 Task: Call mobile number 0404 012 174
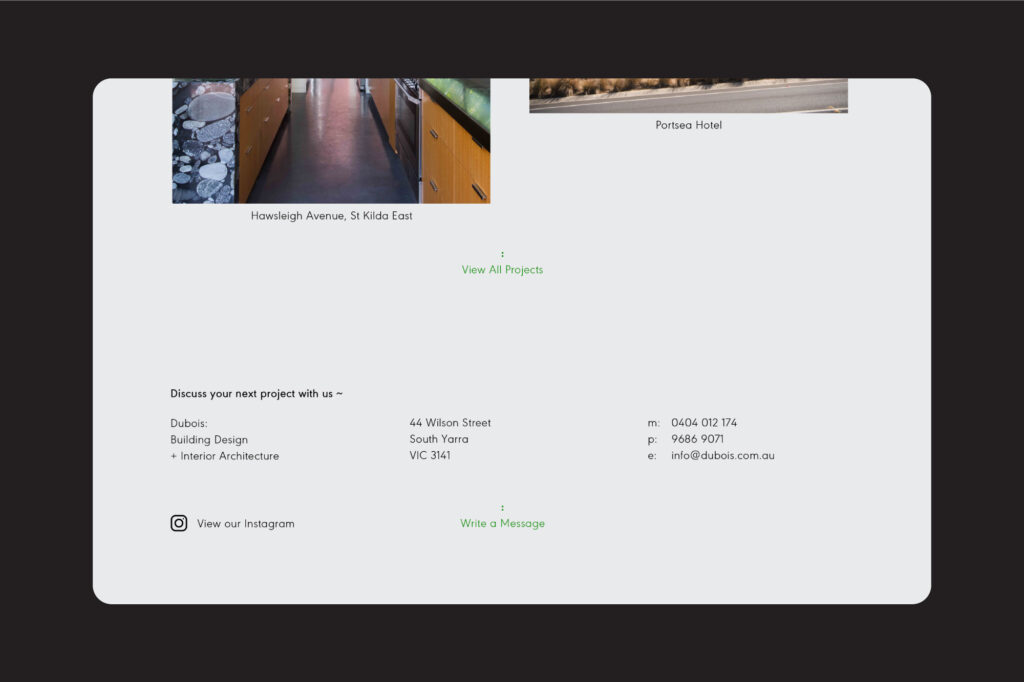click(704, 423)
